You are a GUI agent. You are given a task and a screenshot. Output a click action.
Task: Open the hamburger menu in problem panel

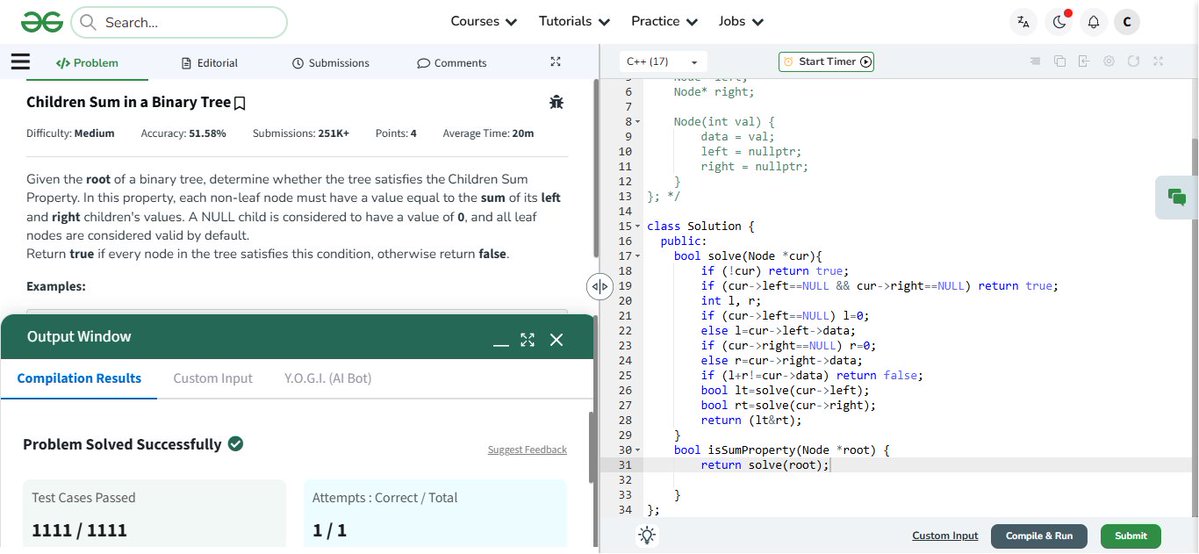point(21,62)
